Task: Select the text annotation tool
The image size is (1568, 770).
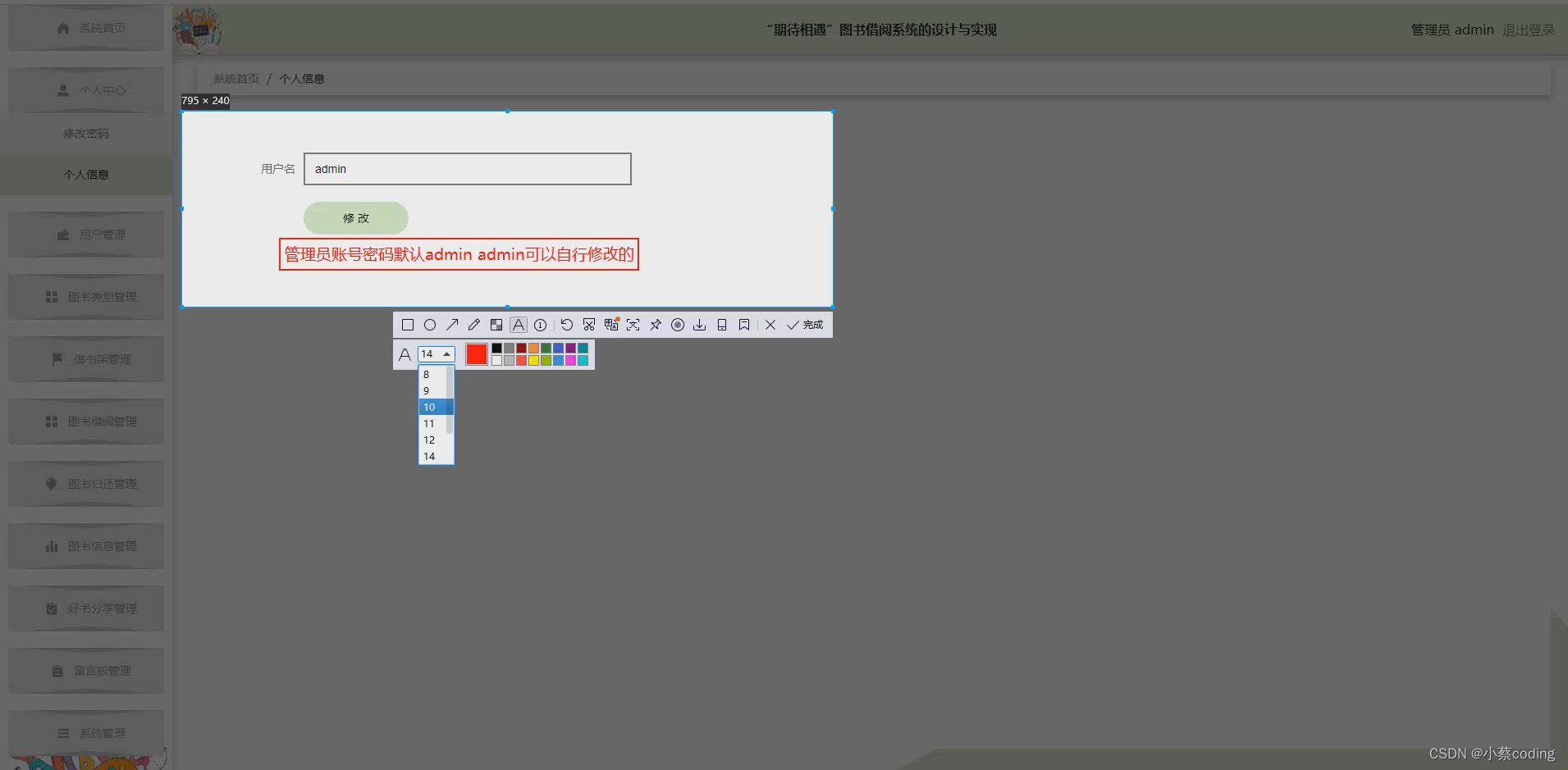Action: [x=519, y=325]
